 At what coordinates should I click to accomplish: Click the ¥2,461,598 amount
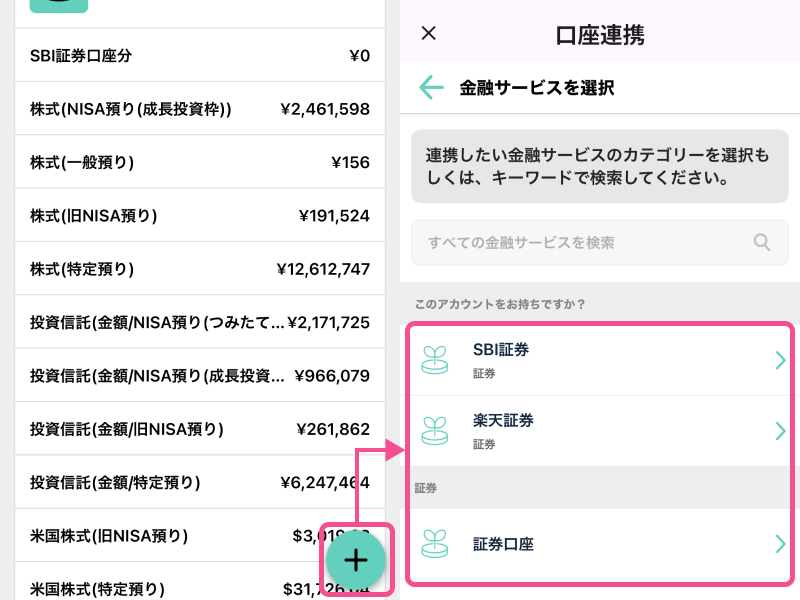click(x=325, y=109)
